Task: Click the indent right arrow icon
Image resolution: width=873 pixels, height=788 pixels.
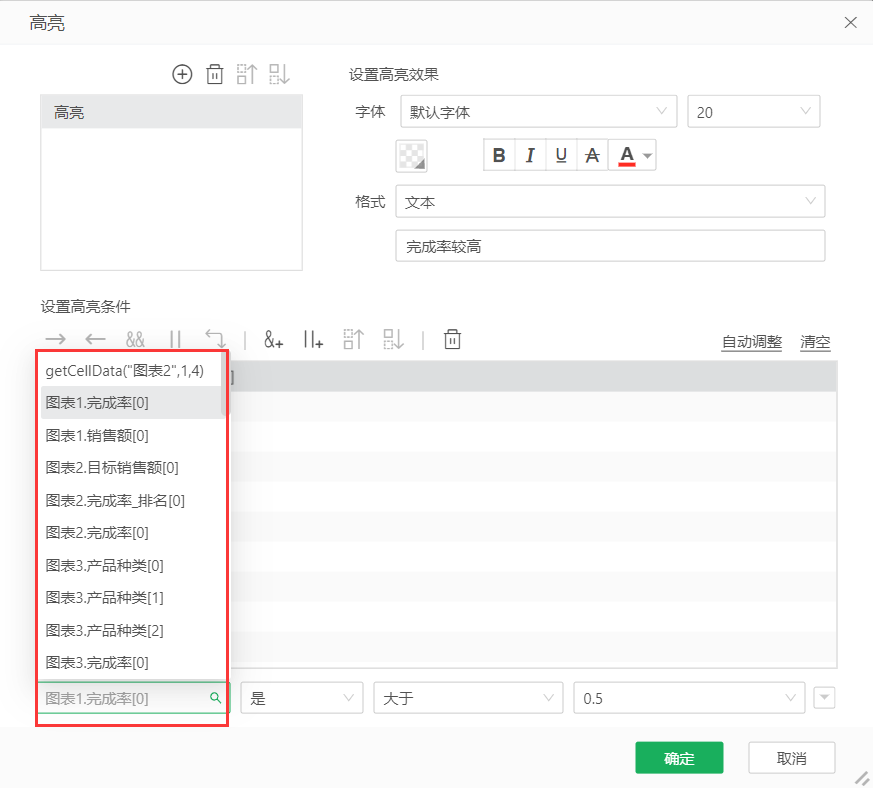Action: pos(55,340)
